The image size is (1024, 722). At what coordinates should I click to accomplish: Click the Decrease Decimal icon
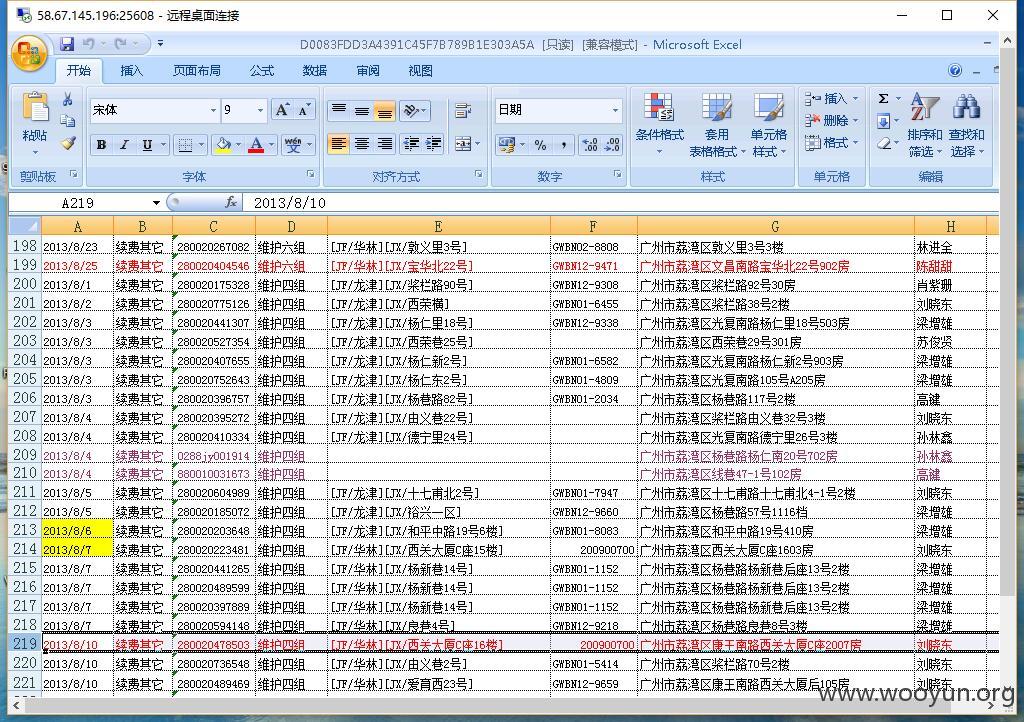[x=612, y=144]
